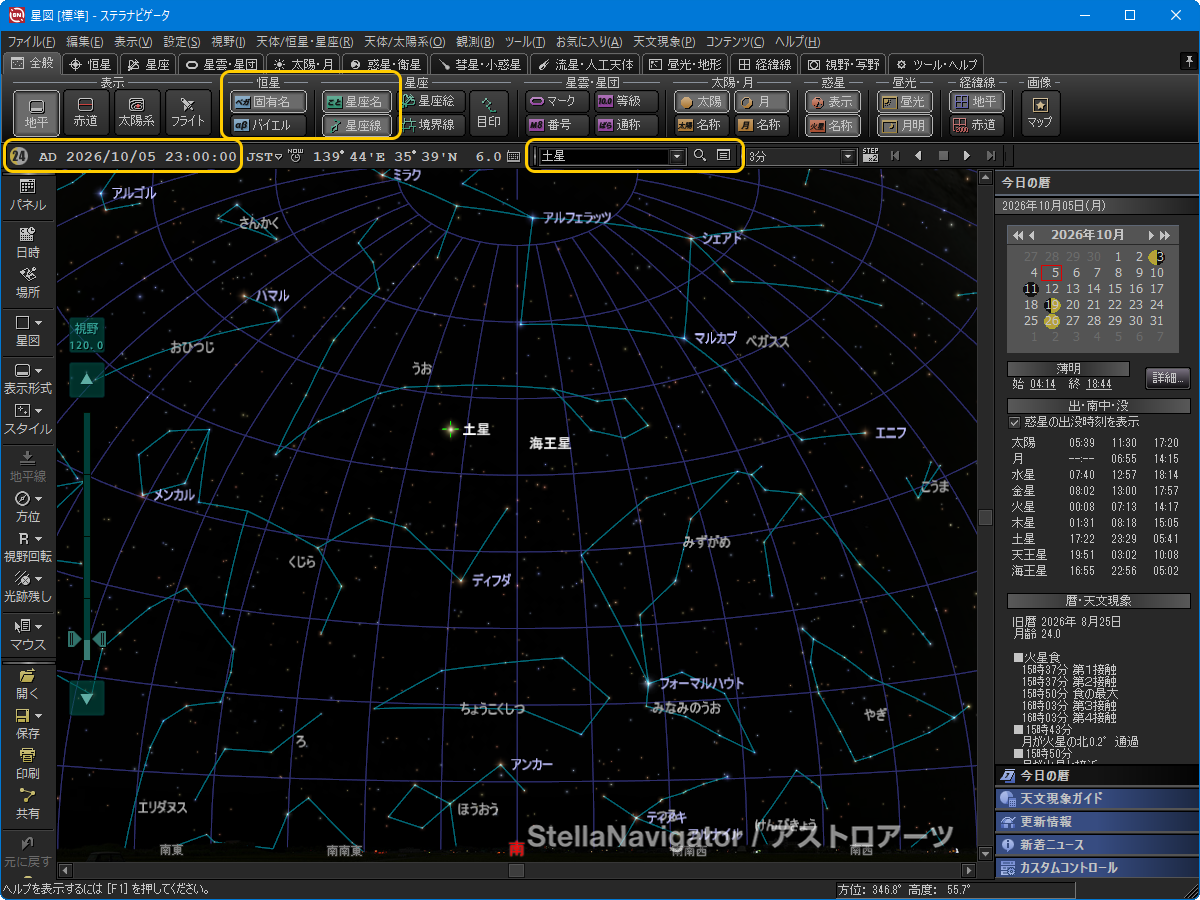Viewport: 1200px width, 900px height.
Task: Expand the 土星 object search dropdown
Action: 677,156
